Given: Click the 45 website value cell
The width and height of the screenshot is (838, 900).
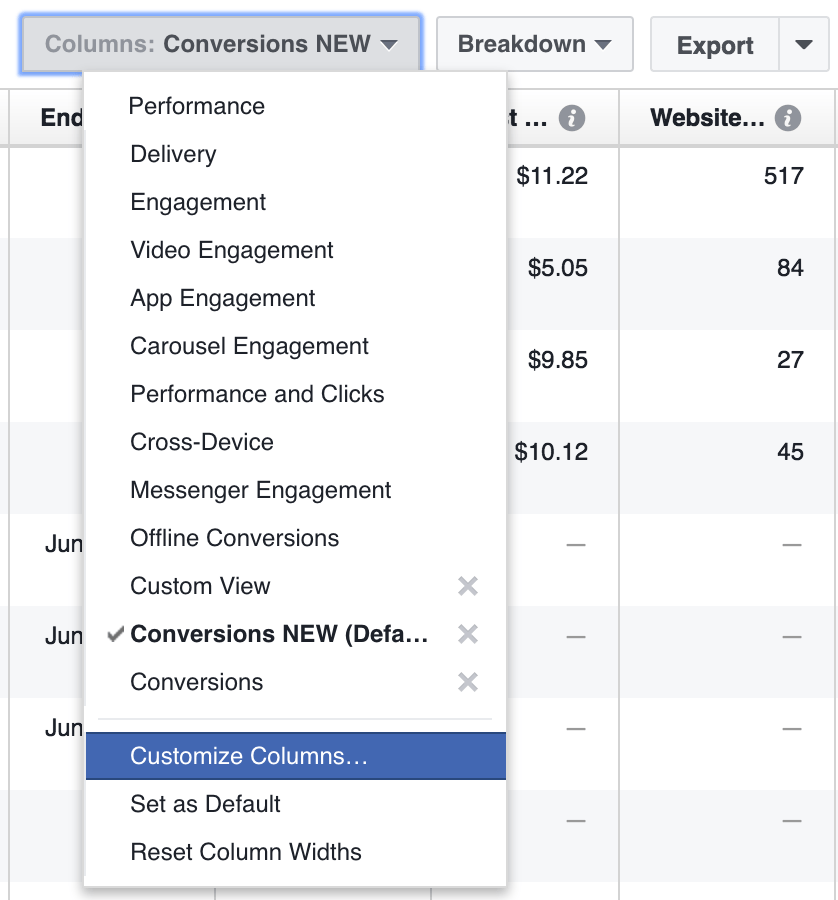Looking at the screenshot, I should point(790,452).
